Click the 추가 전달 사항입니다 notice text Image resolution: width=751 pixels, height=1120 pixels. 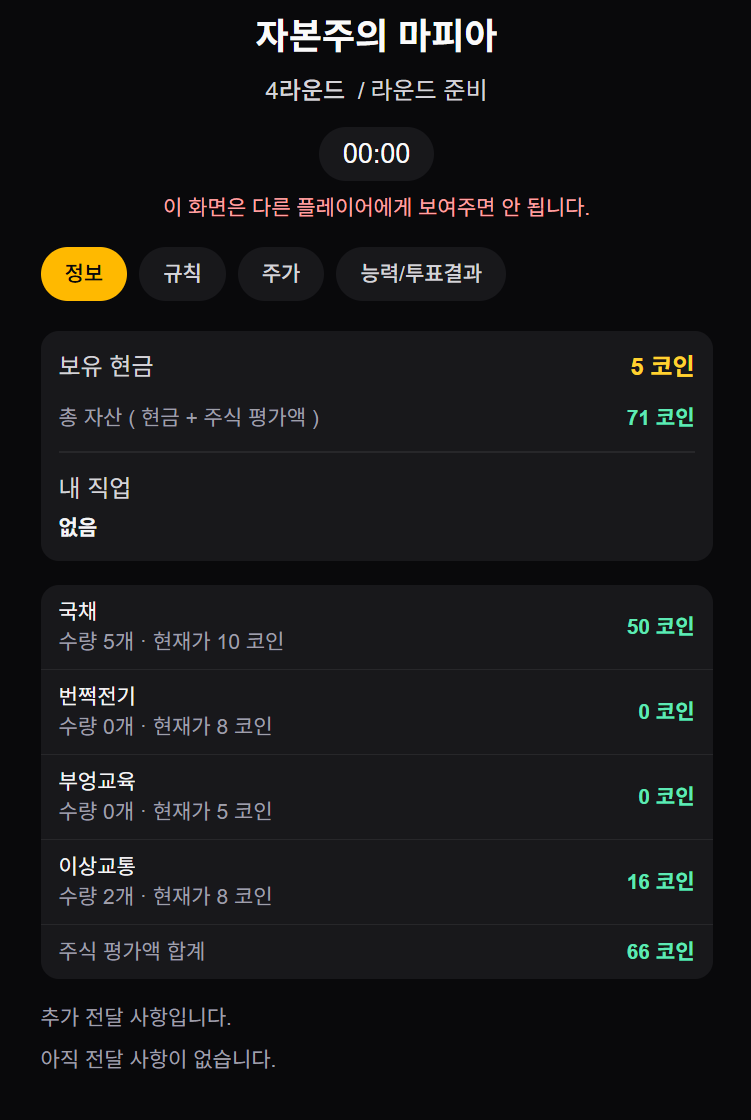(x=136, y=1017)
